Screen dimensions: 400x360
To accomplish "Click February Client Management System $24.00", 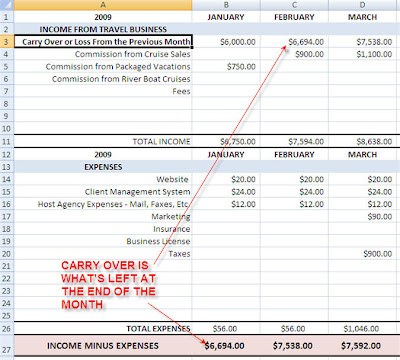I will click(294, 192).
